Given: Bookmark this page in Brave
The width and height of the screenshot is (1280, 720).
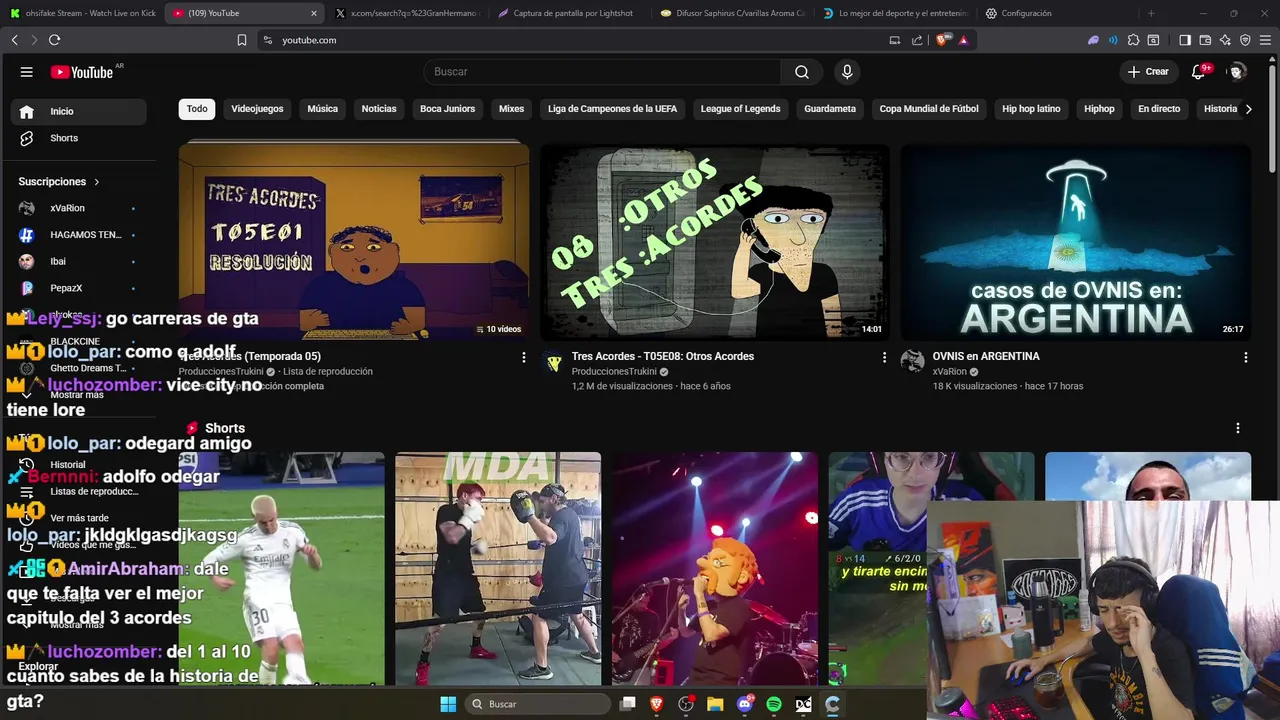Looking at the screenshot, I should (x=242, y=40).
